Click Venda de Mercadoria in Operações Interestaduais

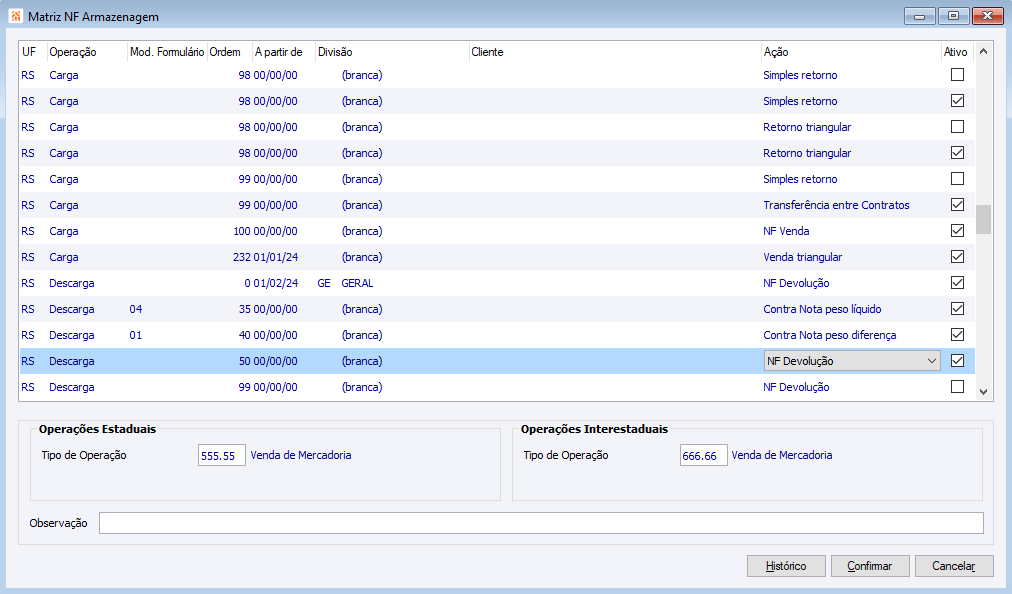coord(782,455)
